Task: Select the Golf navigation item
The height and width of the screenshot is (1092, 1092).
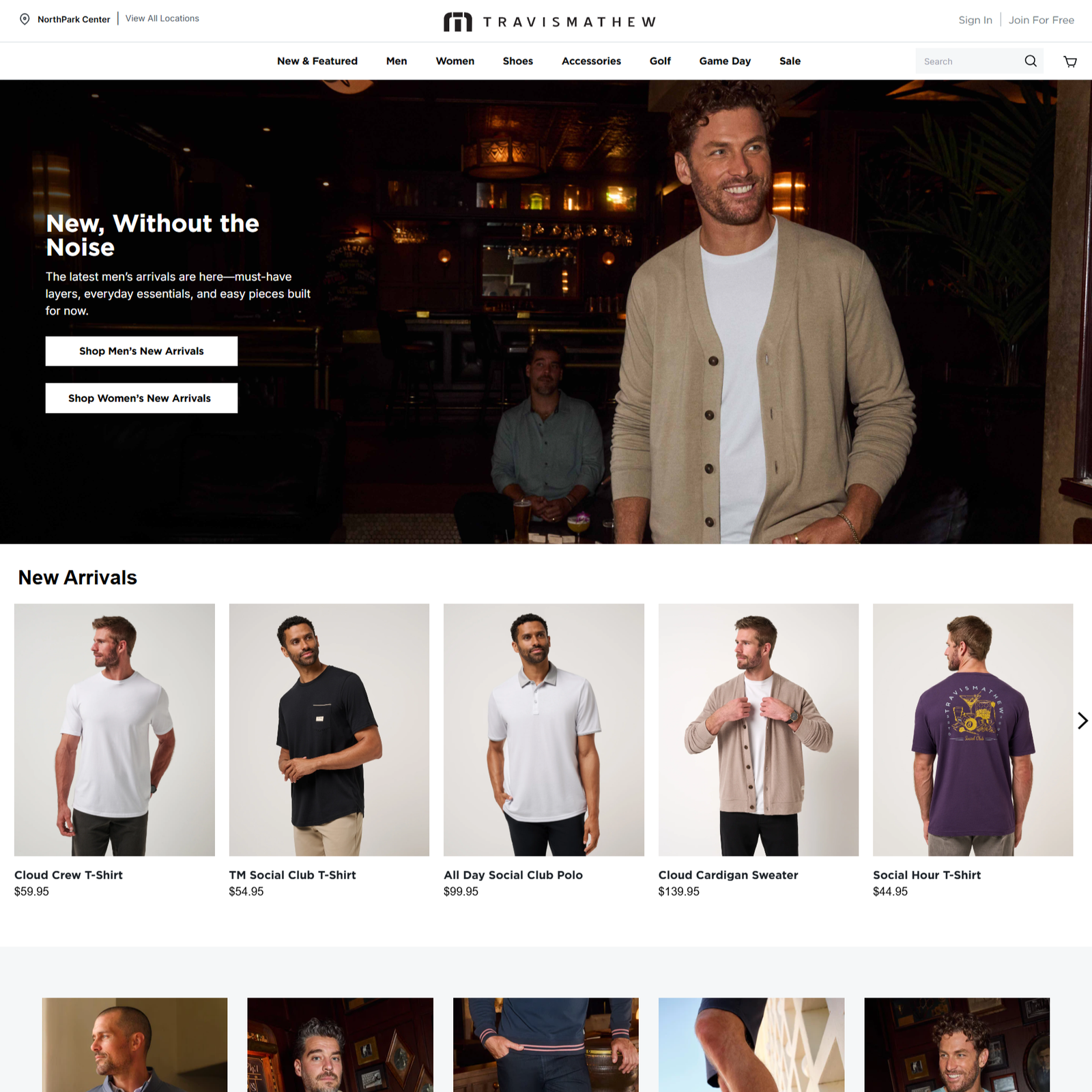Action: tap(660, 61)
